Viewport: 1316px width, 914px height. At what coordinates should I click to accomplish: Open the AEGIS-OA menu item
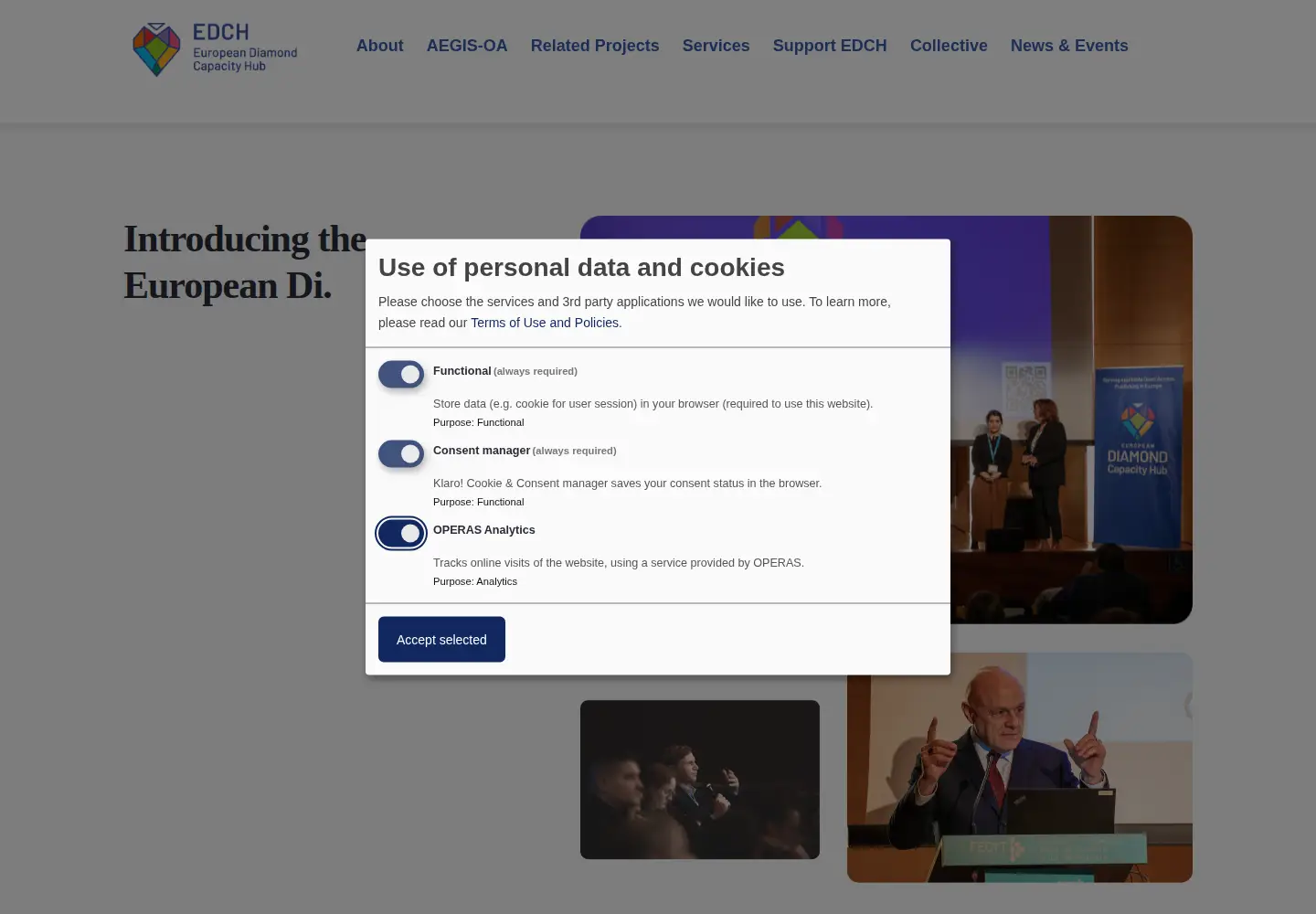coord(467,46)
